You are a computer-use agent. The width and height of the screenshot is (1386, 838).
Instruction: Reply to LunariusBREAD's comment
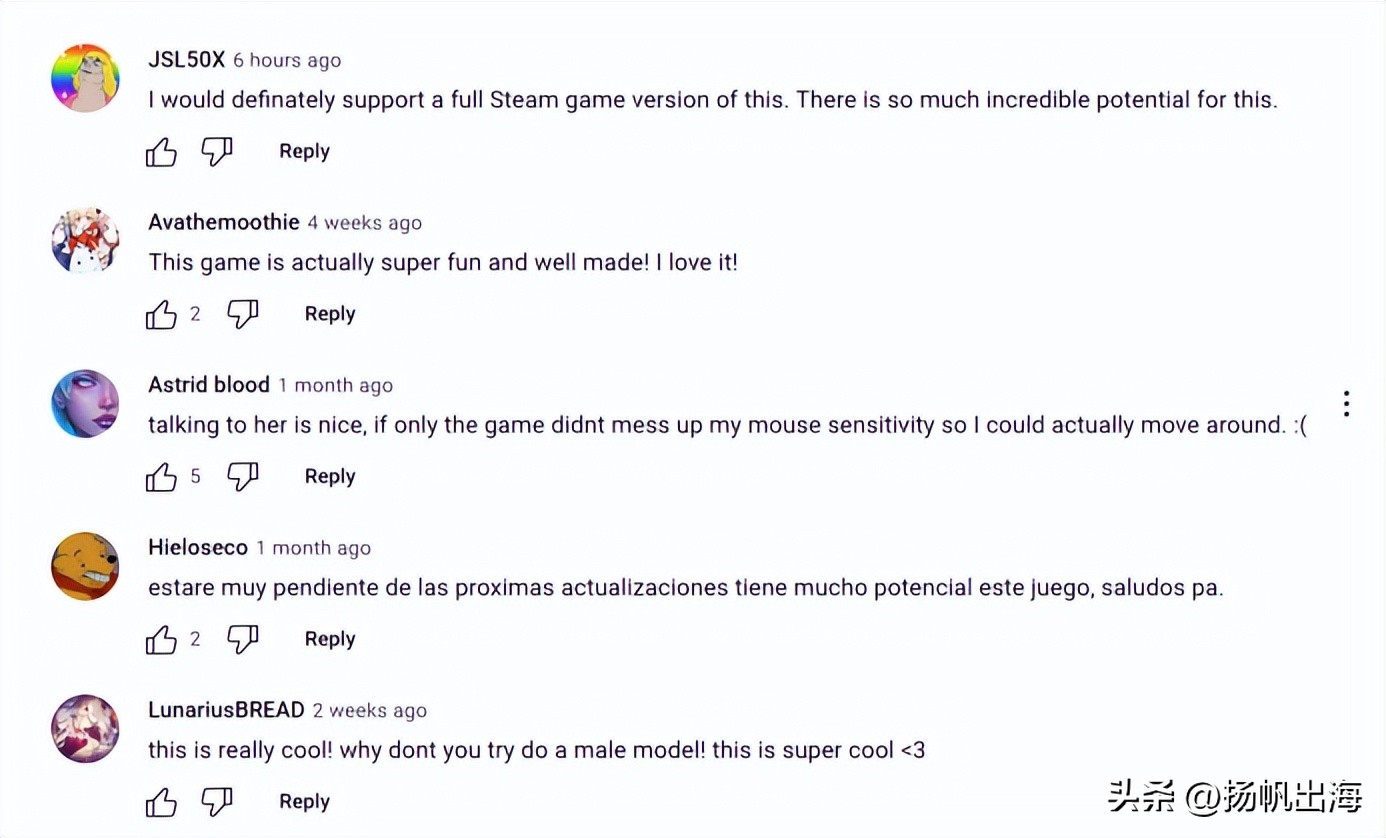point(304,802)
